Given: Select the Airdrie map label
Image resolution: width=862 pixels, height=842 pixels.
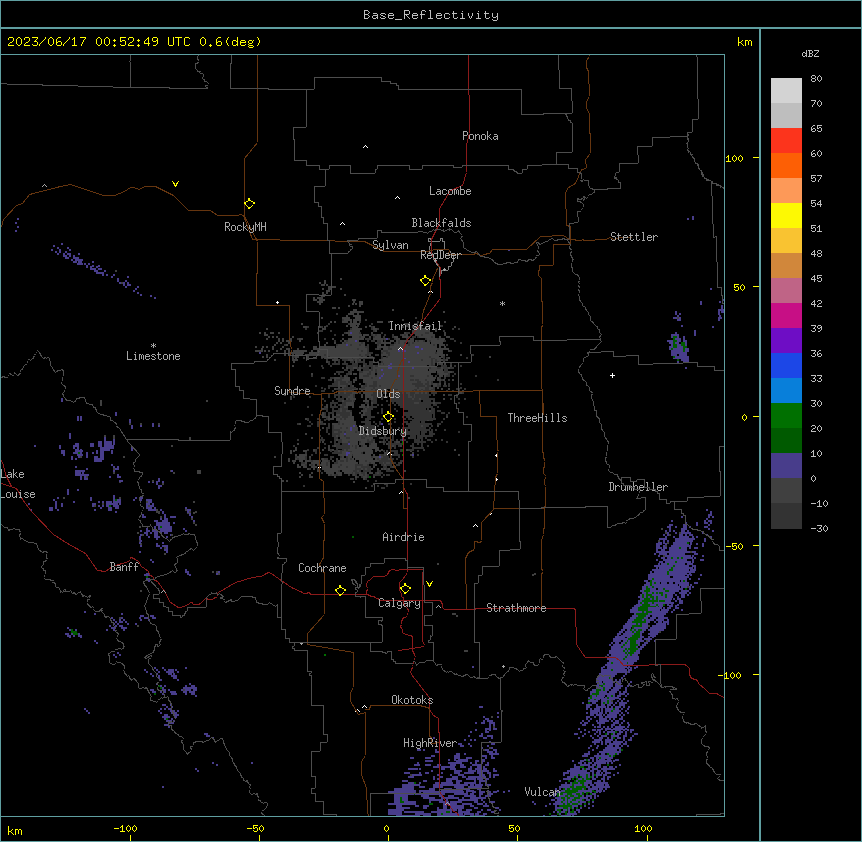Looking at the screenshot, I should pos(404,537).
